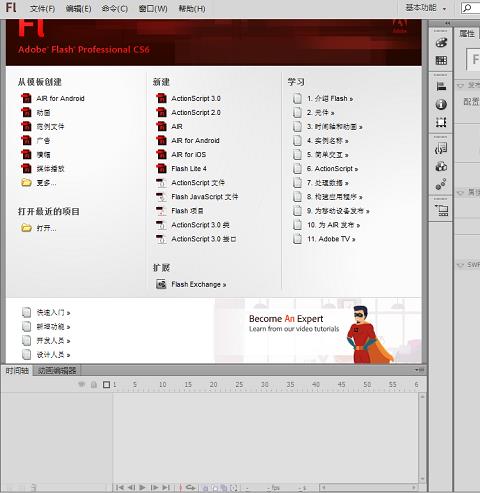
Task: Click the ActionScript 3.0 document icon
Action: coord(161,98)
